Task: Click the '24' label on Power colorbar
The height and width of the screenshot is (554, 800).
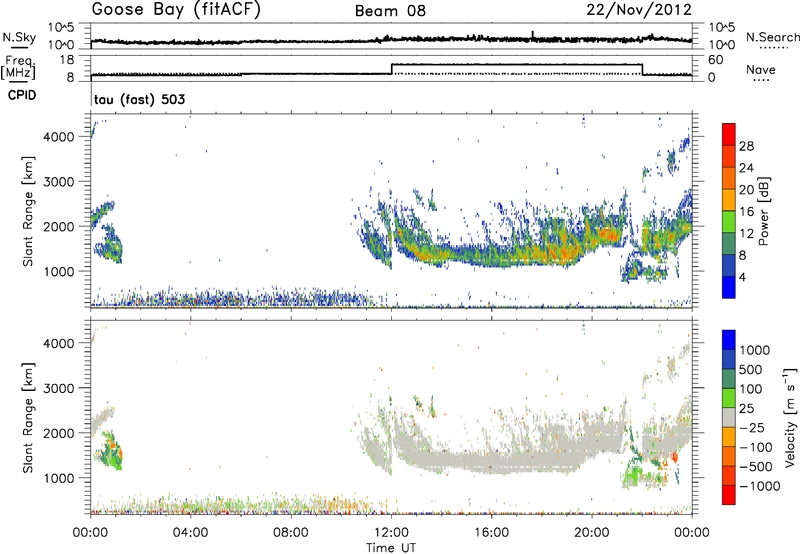Action: [746, 168]
